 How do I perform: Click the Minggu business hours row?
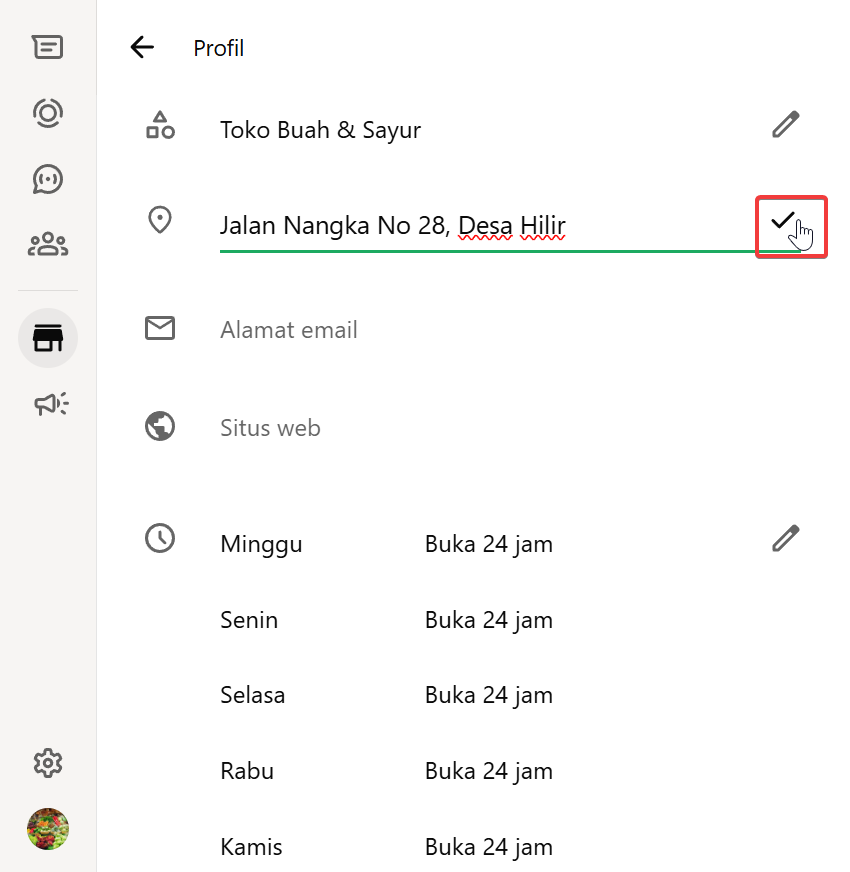(x=386, y=544)
